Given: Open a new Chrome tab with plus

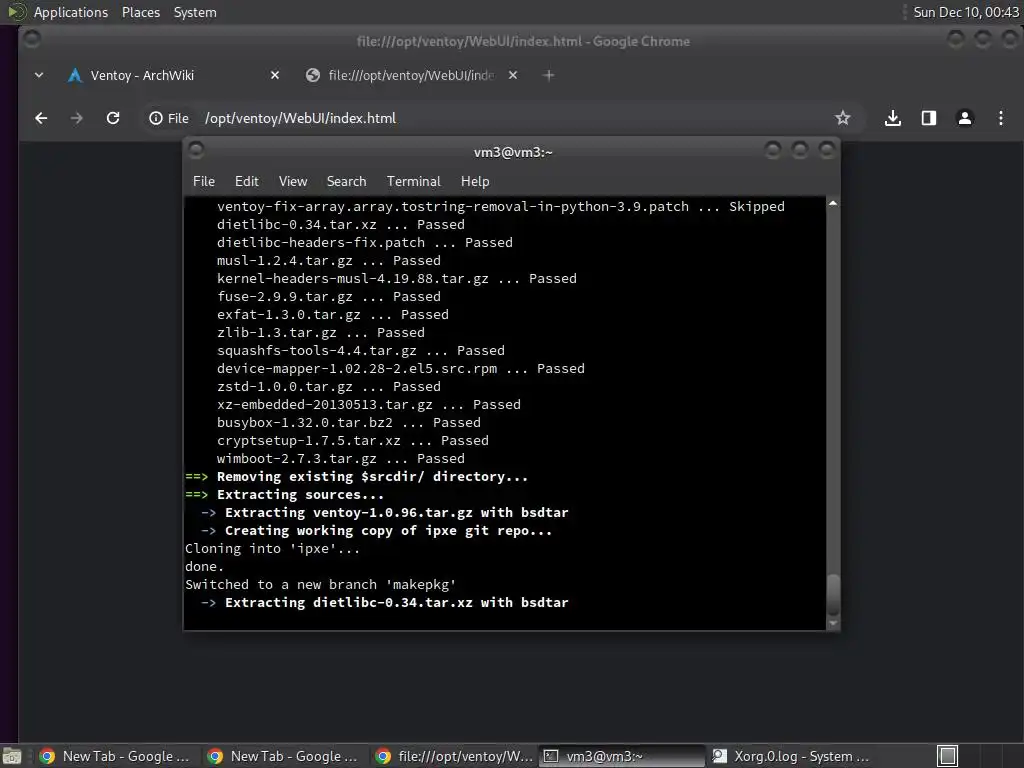Looking at the screenshot, I should pyautogui.click(x=549, y=75).
